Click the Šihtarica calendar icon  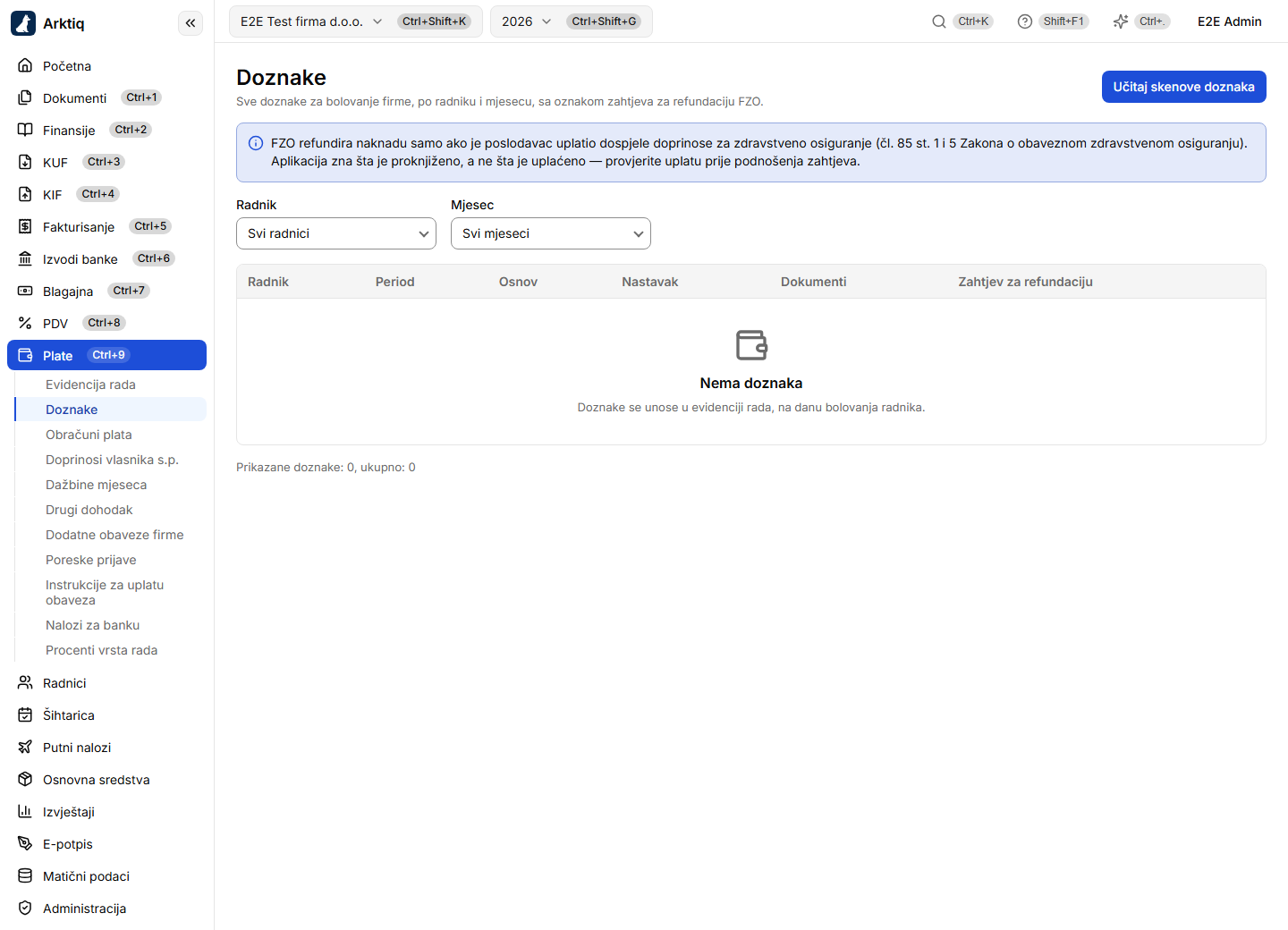pos(25,715)
